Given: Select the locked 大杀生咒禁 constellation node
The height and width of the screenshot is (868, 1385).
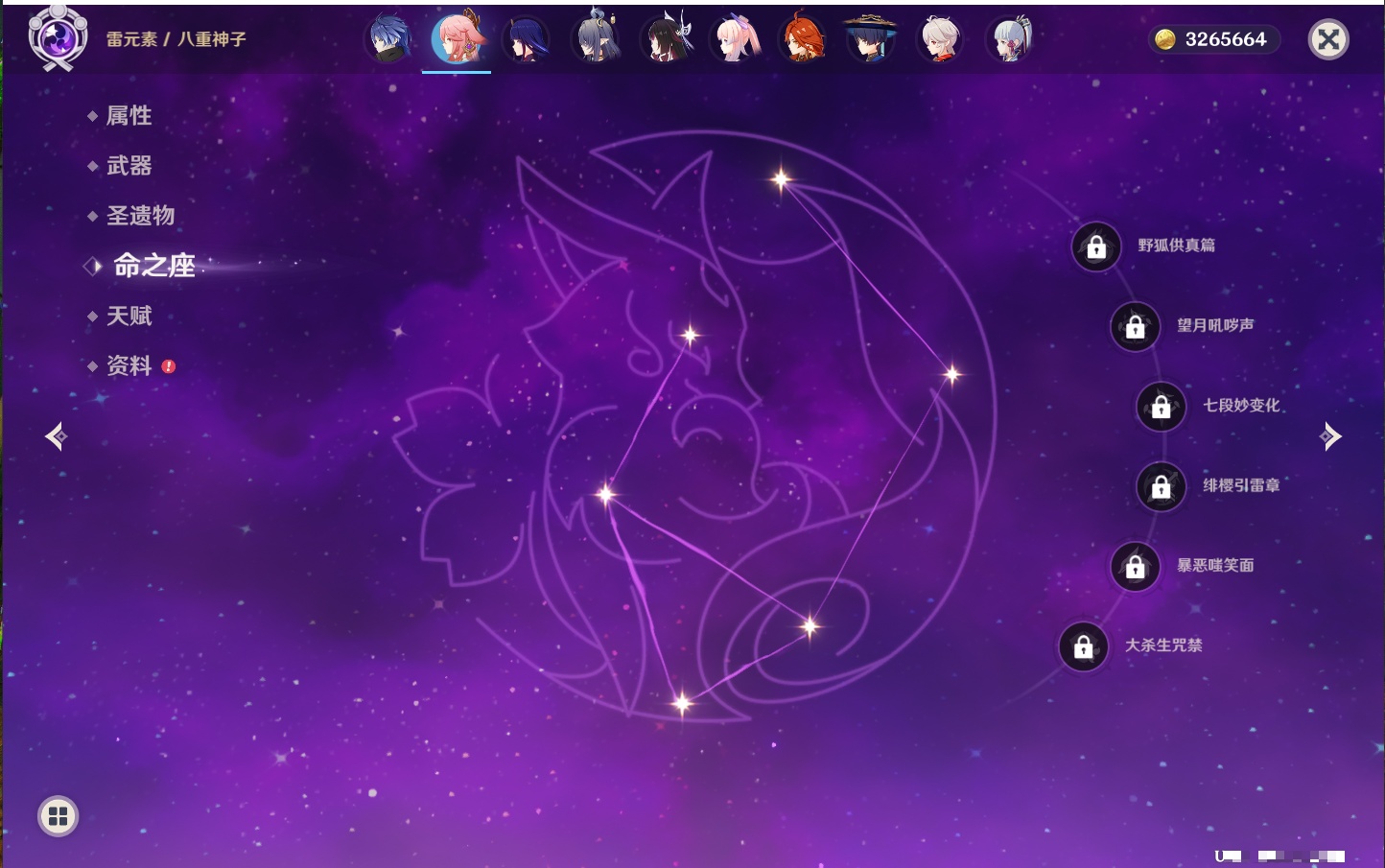Looking at the screenshot, I should coord(1083,647).
